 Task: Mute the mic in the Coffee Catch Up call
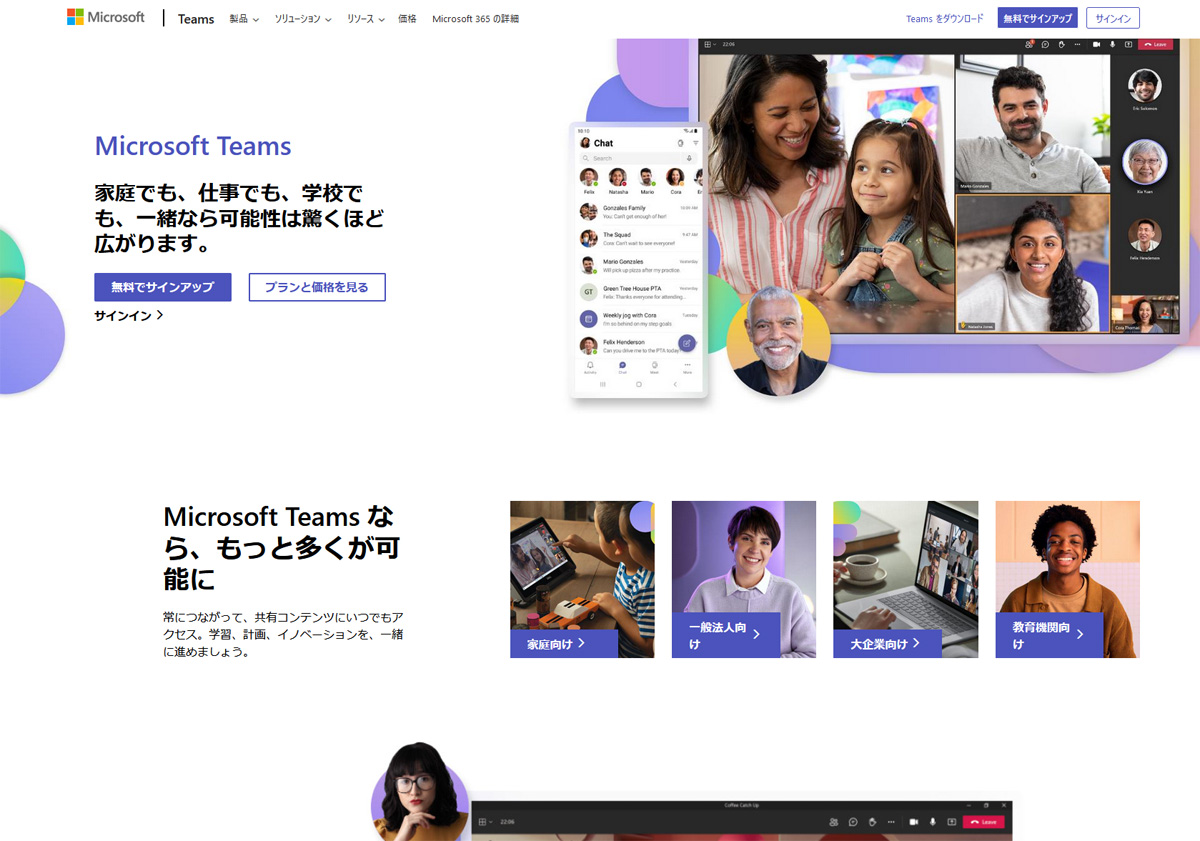coord(932,822)
